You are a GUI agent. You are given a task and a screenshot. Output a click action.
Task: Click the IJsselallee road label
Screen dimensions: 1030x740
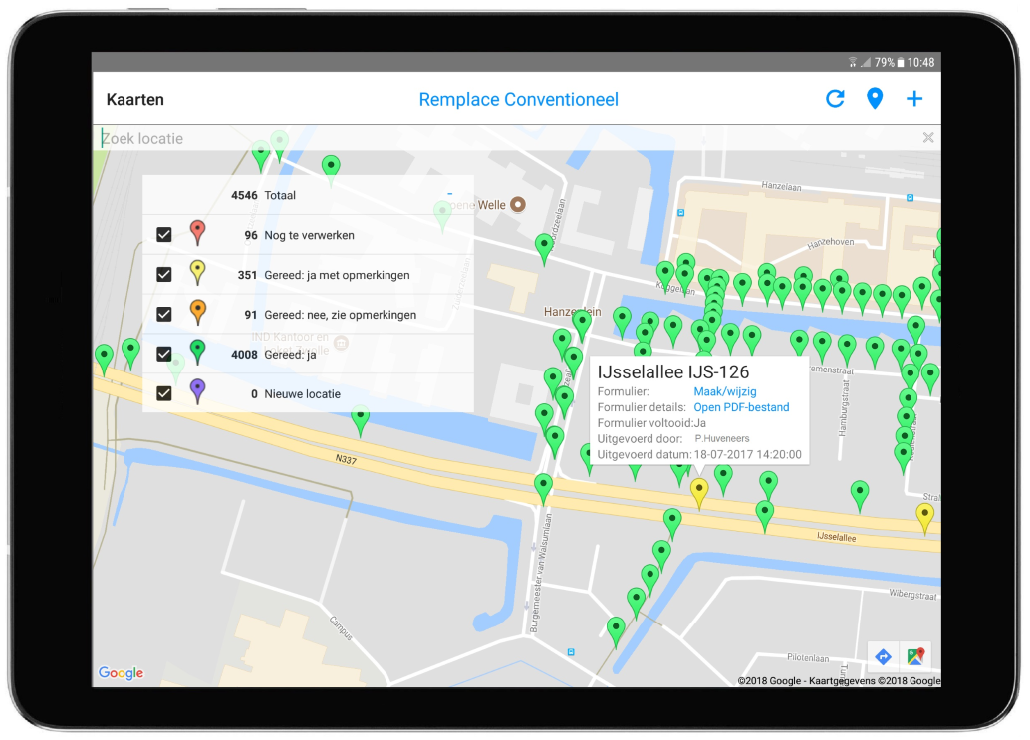(x=836, y=536)
